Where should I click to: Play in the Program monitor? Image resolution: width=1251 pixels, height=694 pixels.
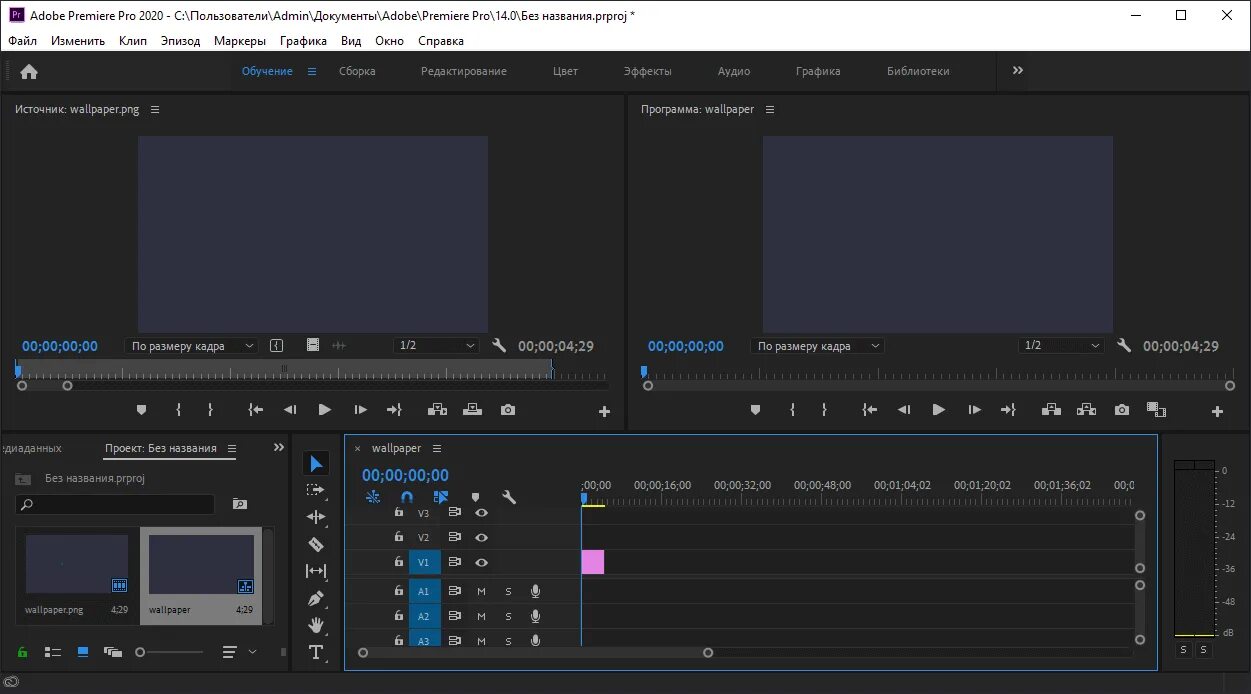pyautogui.click(x=938, y=410)
